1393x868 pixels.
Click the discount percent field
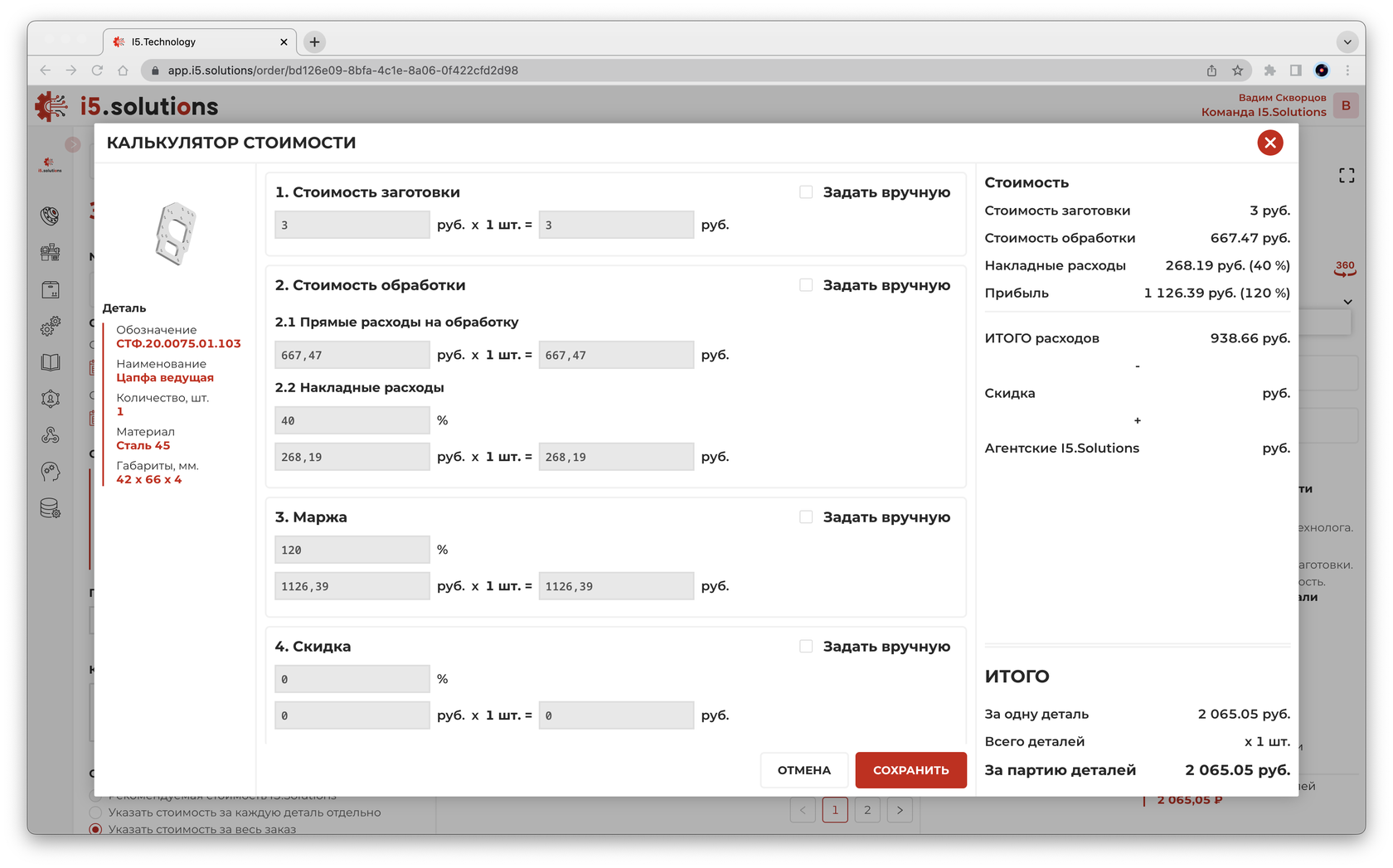(352, 679)
